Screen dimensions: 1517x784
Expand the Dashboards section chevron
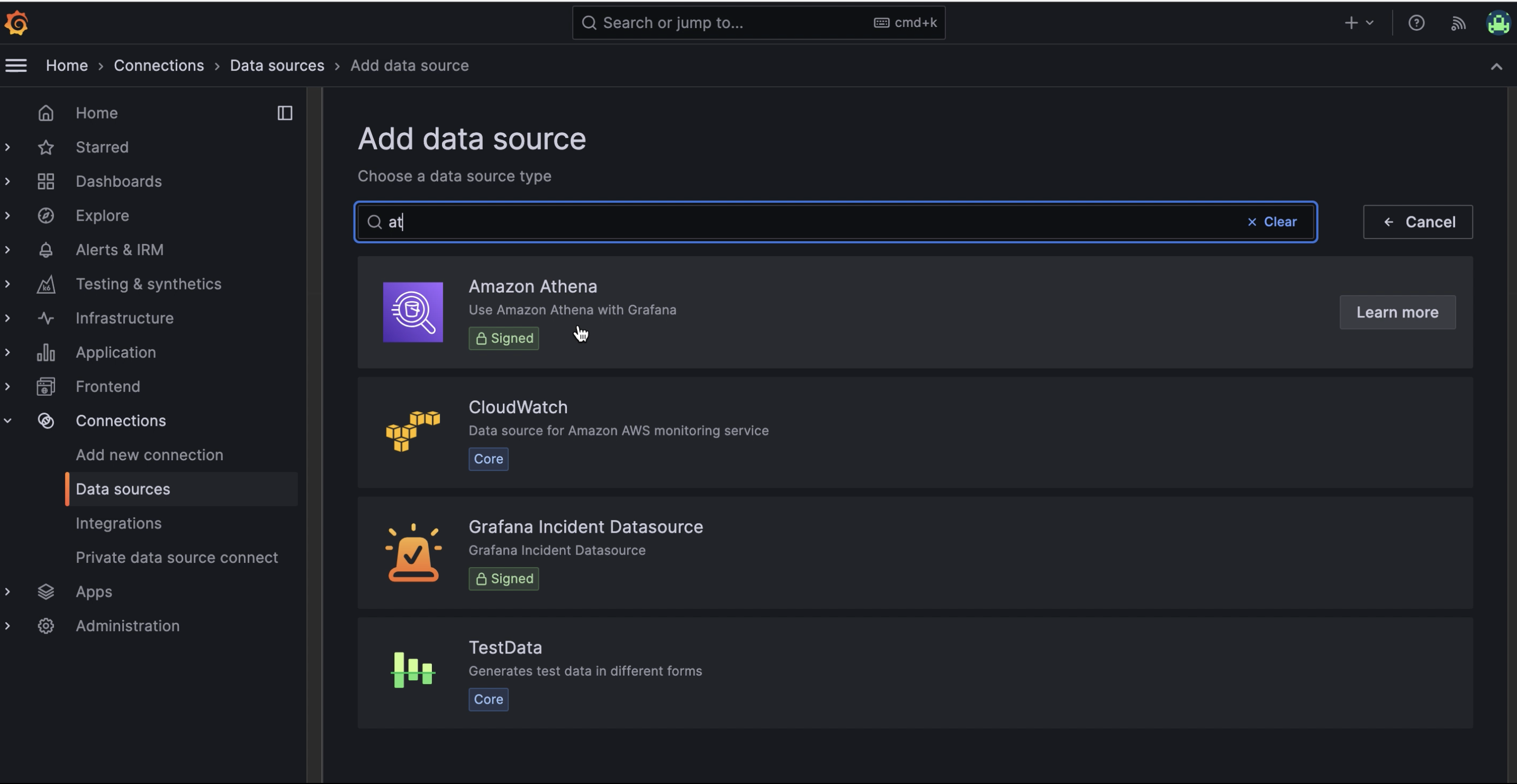point(7,181)
